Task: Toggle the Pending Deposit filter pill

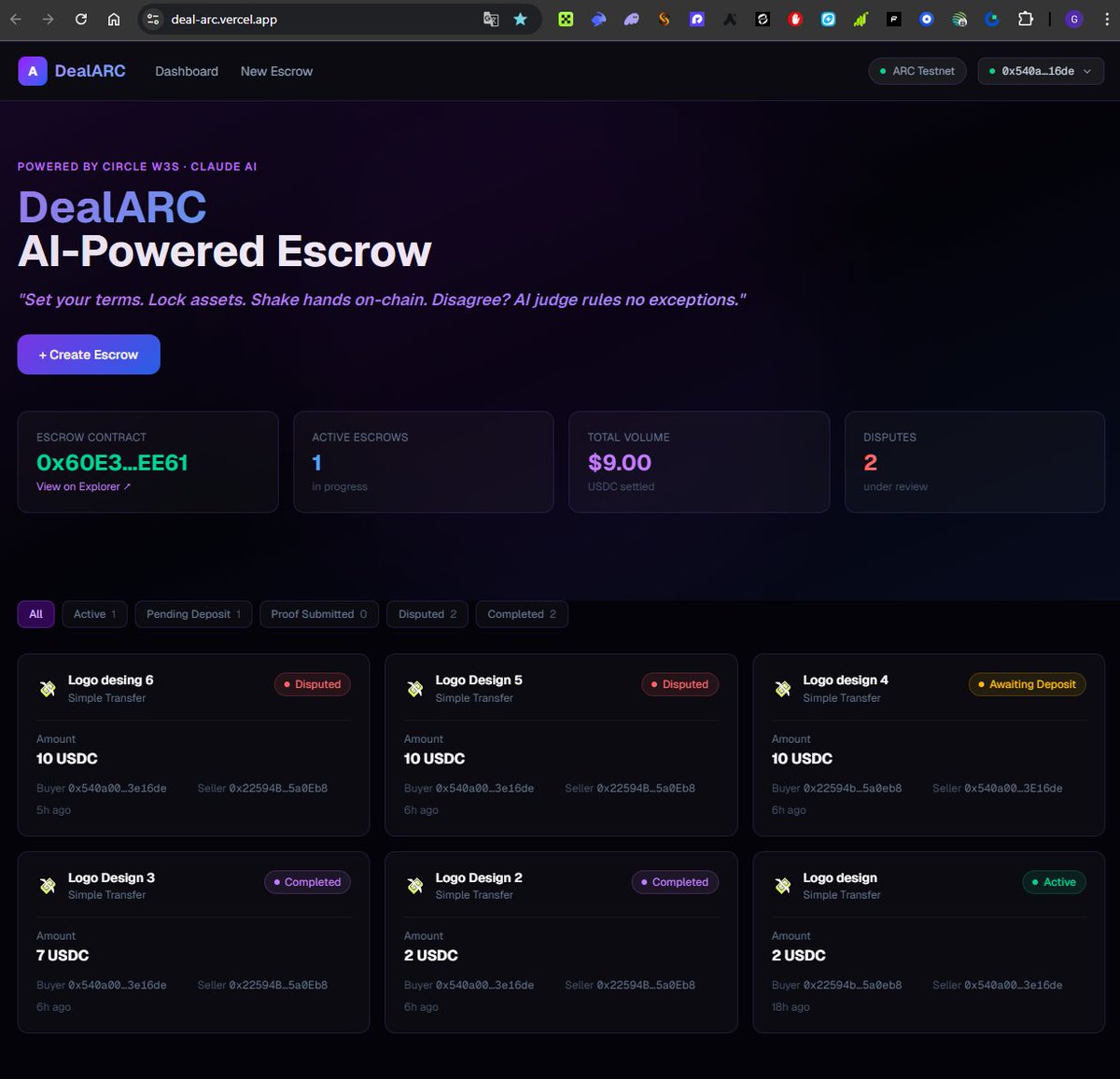Action: tap(192, 614)
